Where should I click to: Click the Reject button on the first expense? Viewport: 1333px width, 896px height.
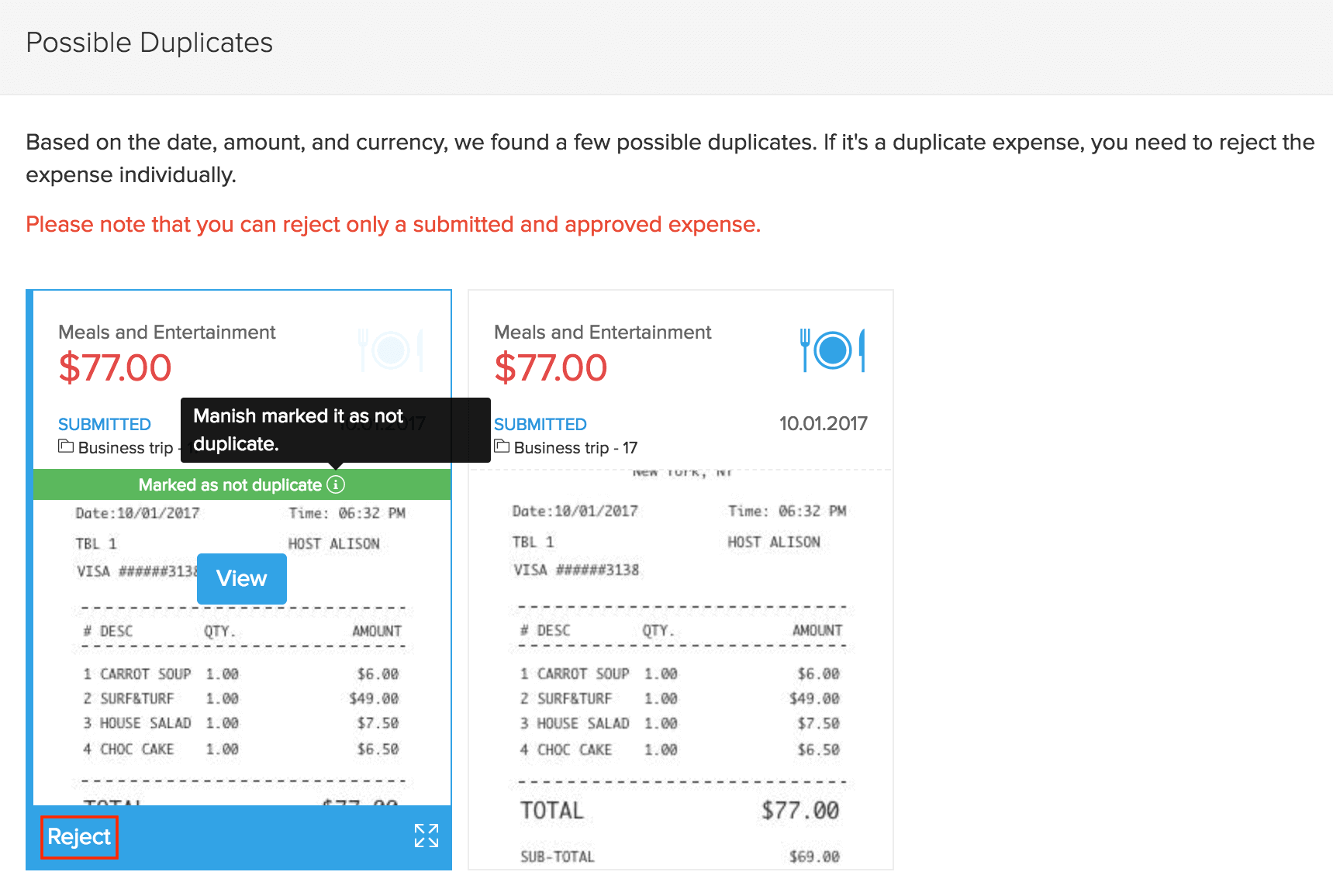[79, 837]
